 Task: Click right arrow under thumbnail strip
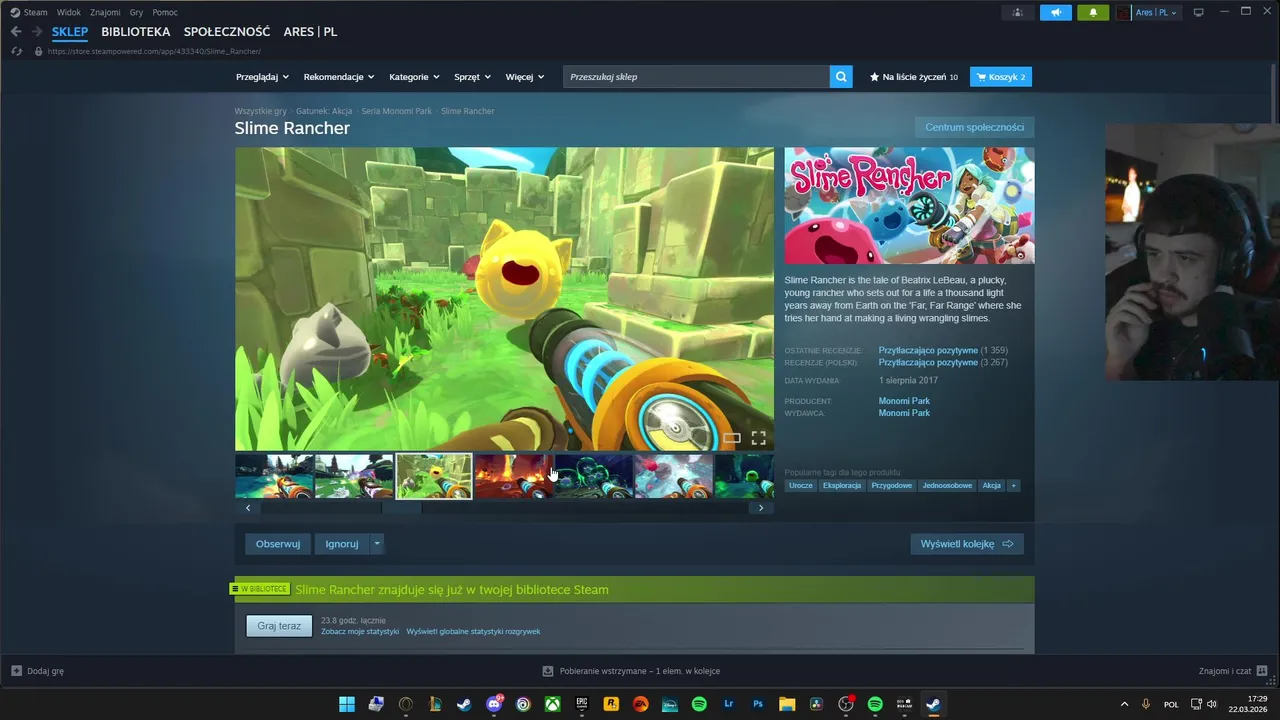point(761,508)
